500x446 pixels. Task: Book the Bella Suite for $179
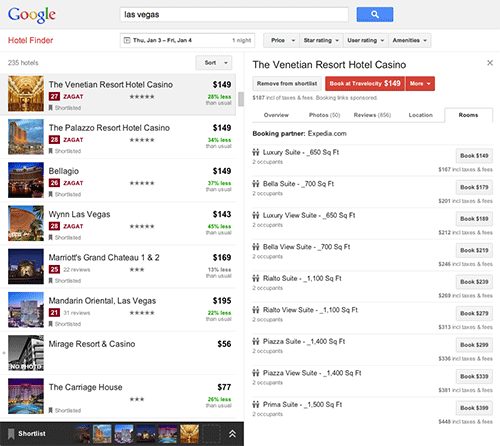click(474, 187)
